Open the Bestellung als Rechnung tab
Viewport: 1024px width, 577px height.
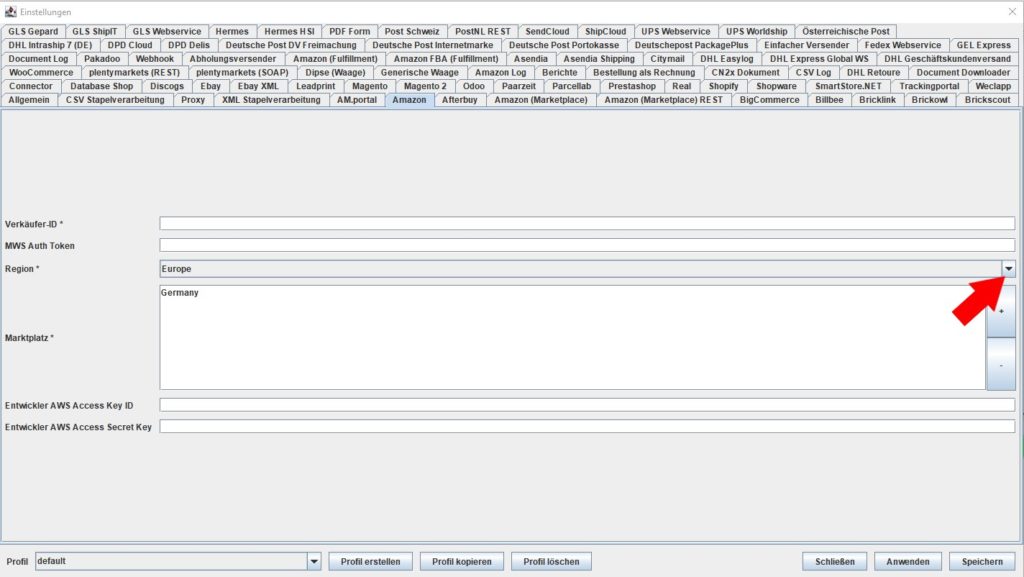tap(644, 72)
